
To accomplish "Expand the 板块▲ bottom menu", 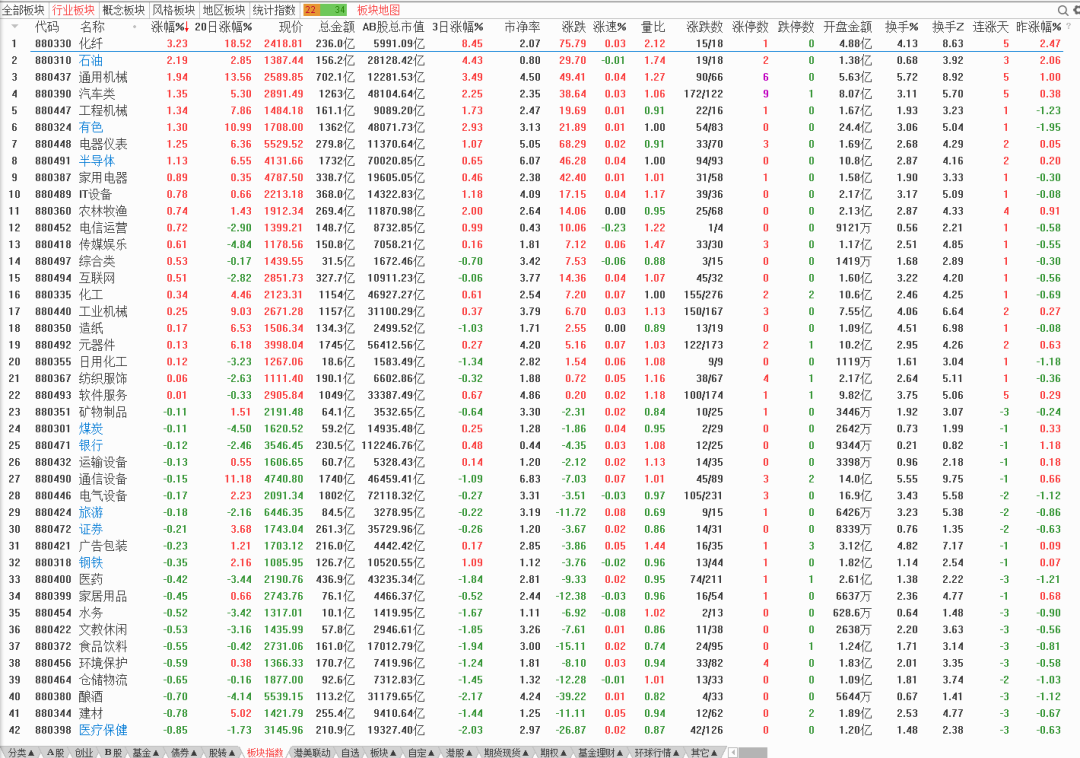I will coord(384,752).
